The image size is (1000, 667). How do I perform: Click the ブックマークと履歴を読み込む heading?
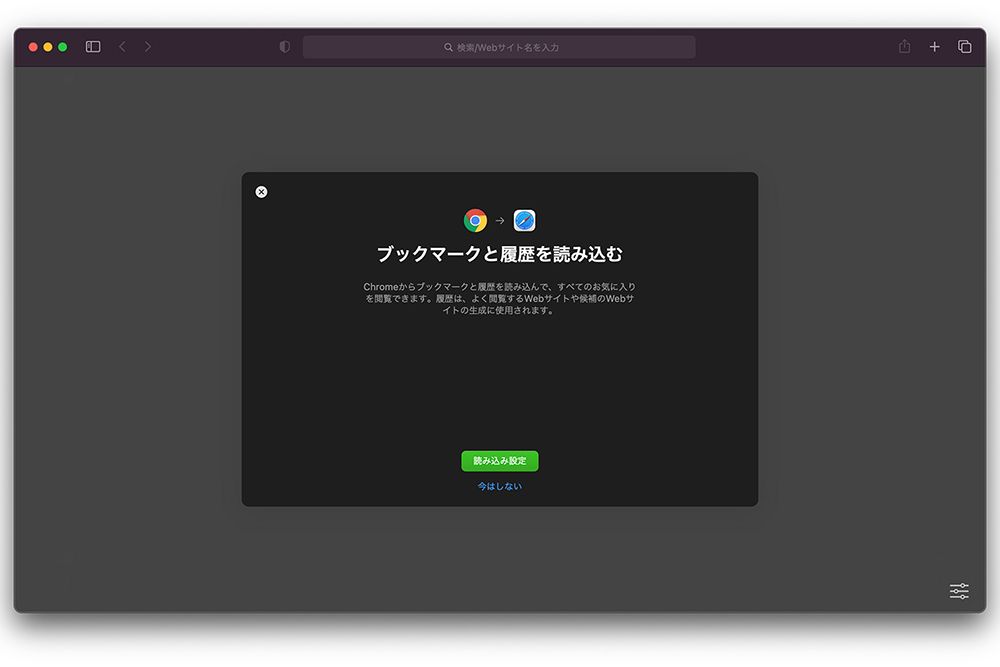pos(500,254)
